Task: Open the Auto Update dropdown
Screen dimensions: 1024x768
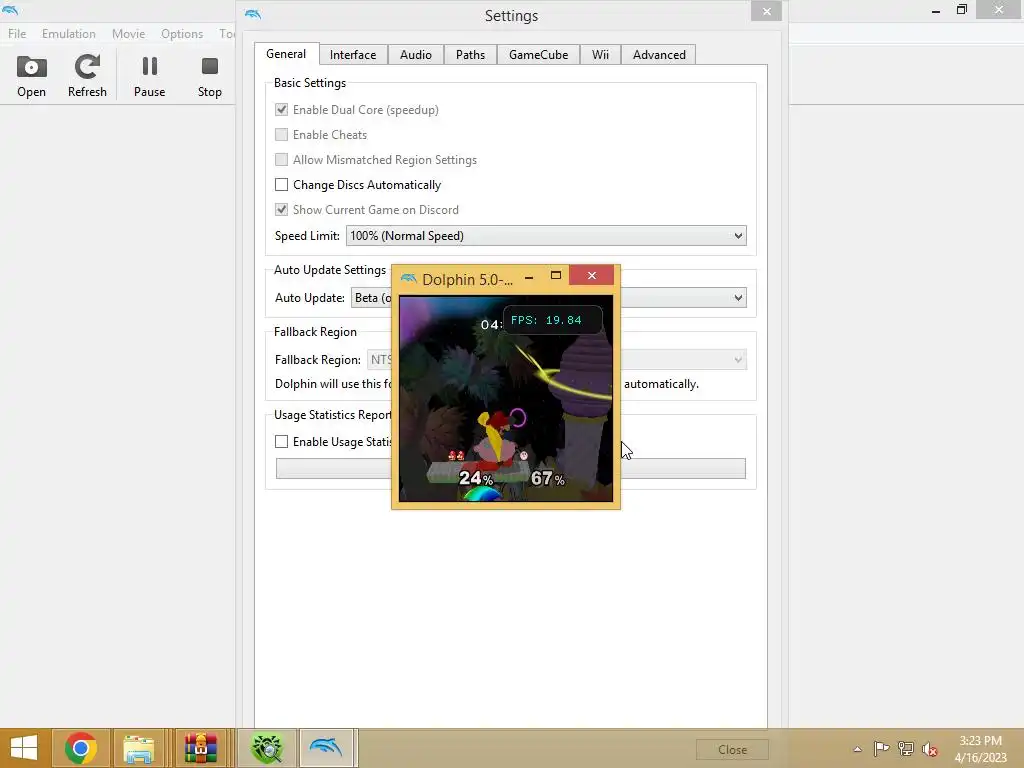Action: pos(682,298)
